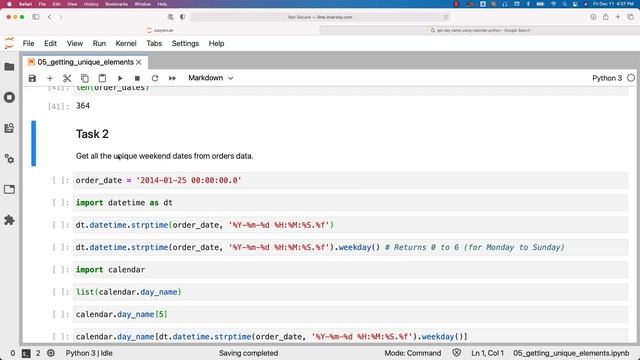Viewport: 640px width, 360px height.
Task: Open the cell type Markdown dropdown
Action: pyautogui.click(x=211, y=78)
